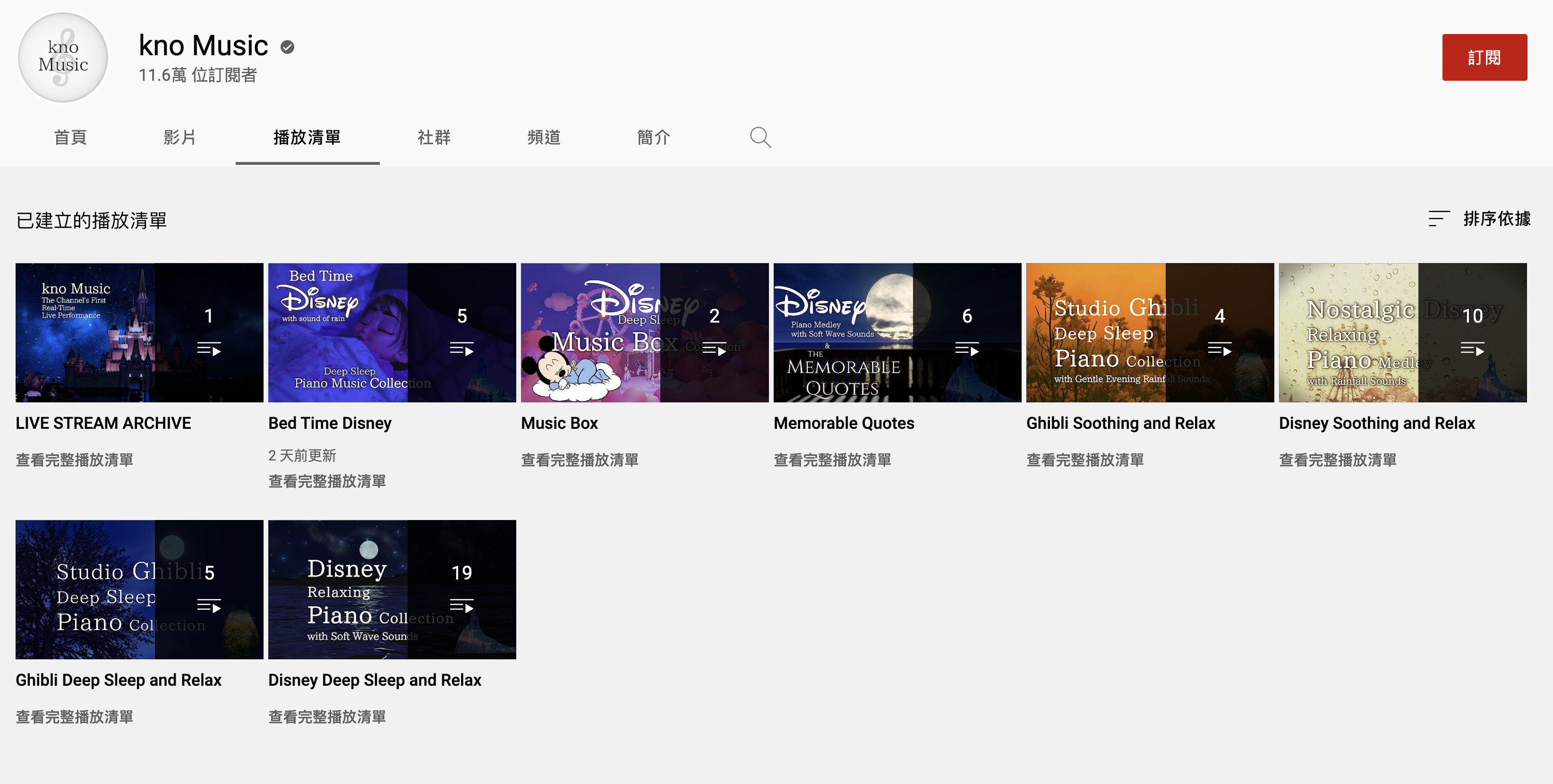Open the Nostalgic Disney playlist thumbnail
Screen dimensions: 1553x784
(x=1402, y=332)
